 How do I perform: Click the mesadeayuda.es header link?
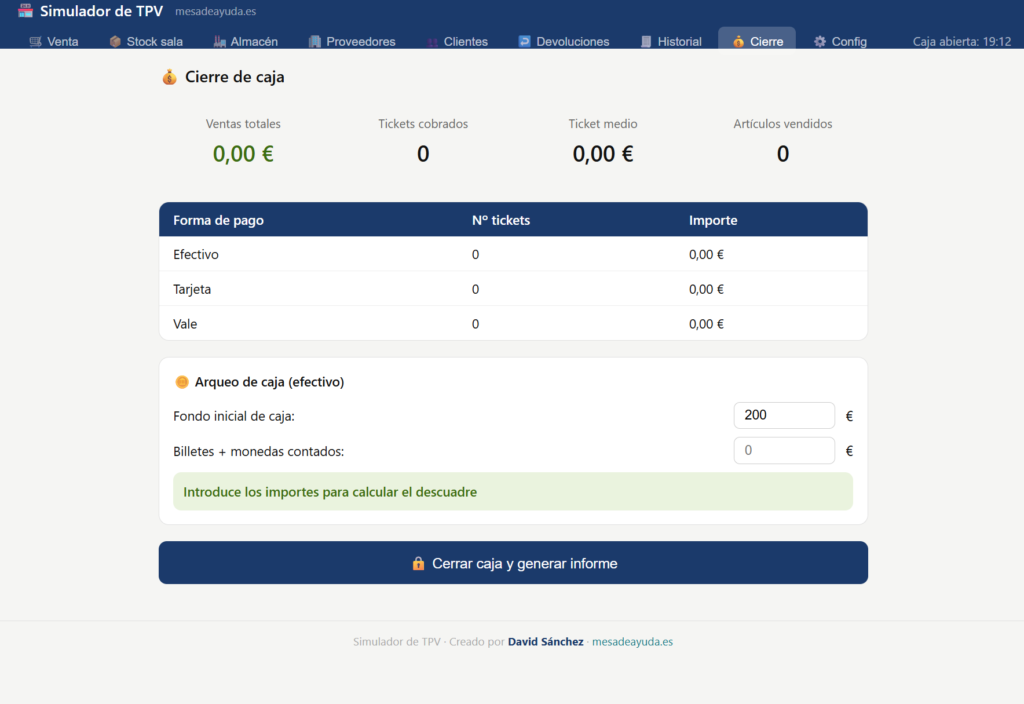pyautogui.click(x=216, y=11)
